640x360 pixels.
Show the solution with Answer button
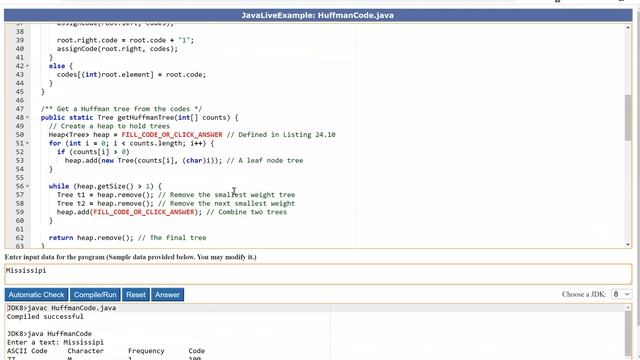pos(167,295)
